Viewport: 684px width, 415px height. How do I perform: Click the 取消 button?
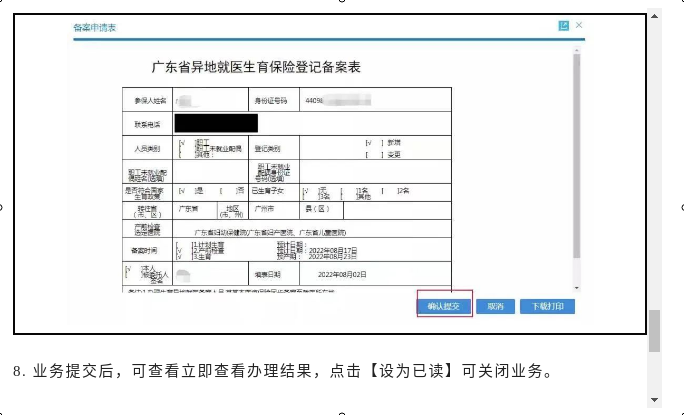click(496, 306)
